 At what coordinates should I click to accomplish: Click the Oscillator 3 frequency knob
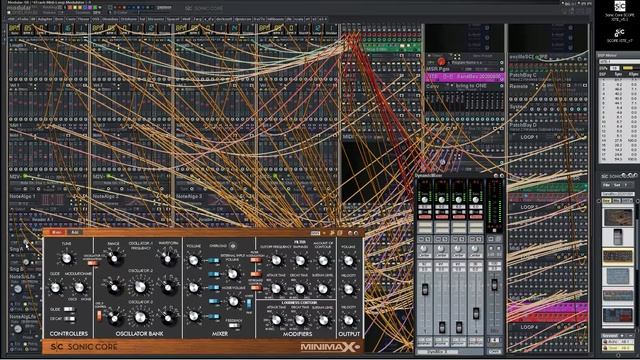pos(140,318)
